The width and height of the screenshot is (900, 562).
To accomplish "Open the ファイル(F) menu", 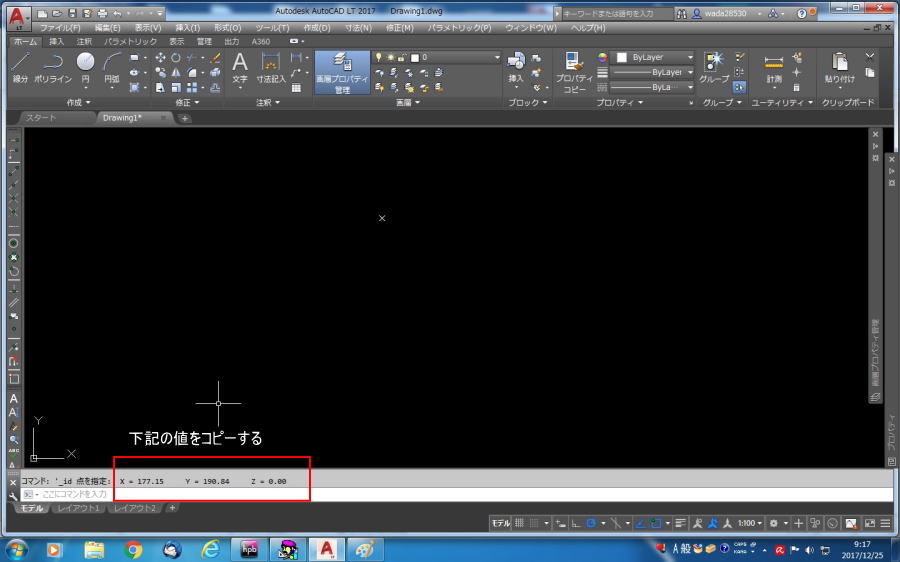I will click(x=61, y=28).
